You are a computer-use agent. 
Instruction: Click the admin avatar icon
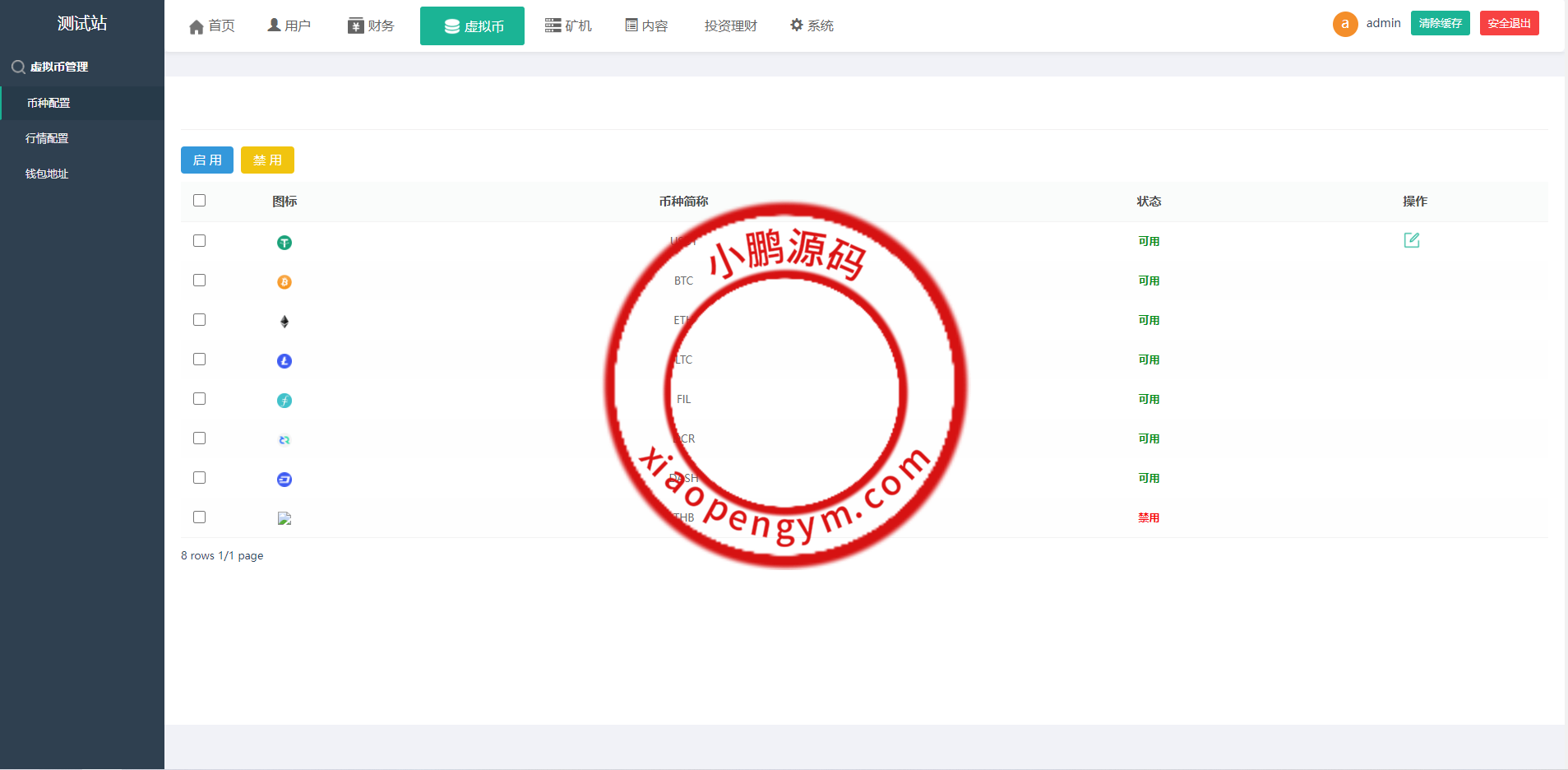1344,24
